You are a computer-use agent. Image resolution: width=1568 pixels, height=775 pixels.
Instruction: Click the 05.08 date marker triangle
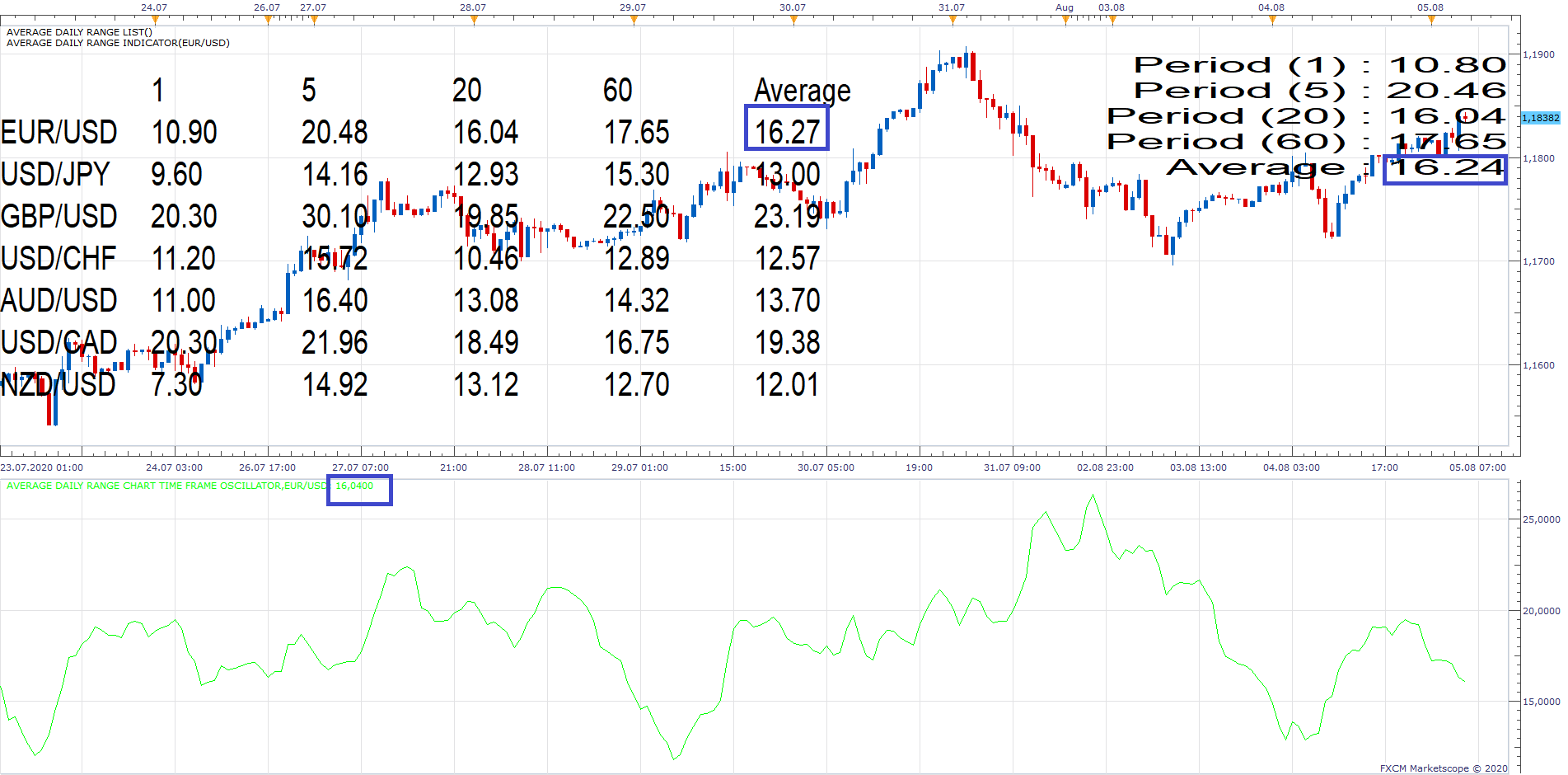[x=1430, y=19]
